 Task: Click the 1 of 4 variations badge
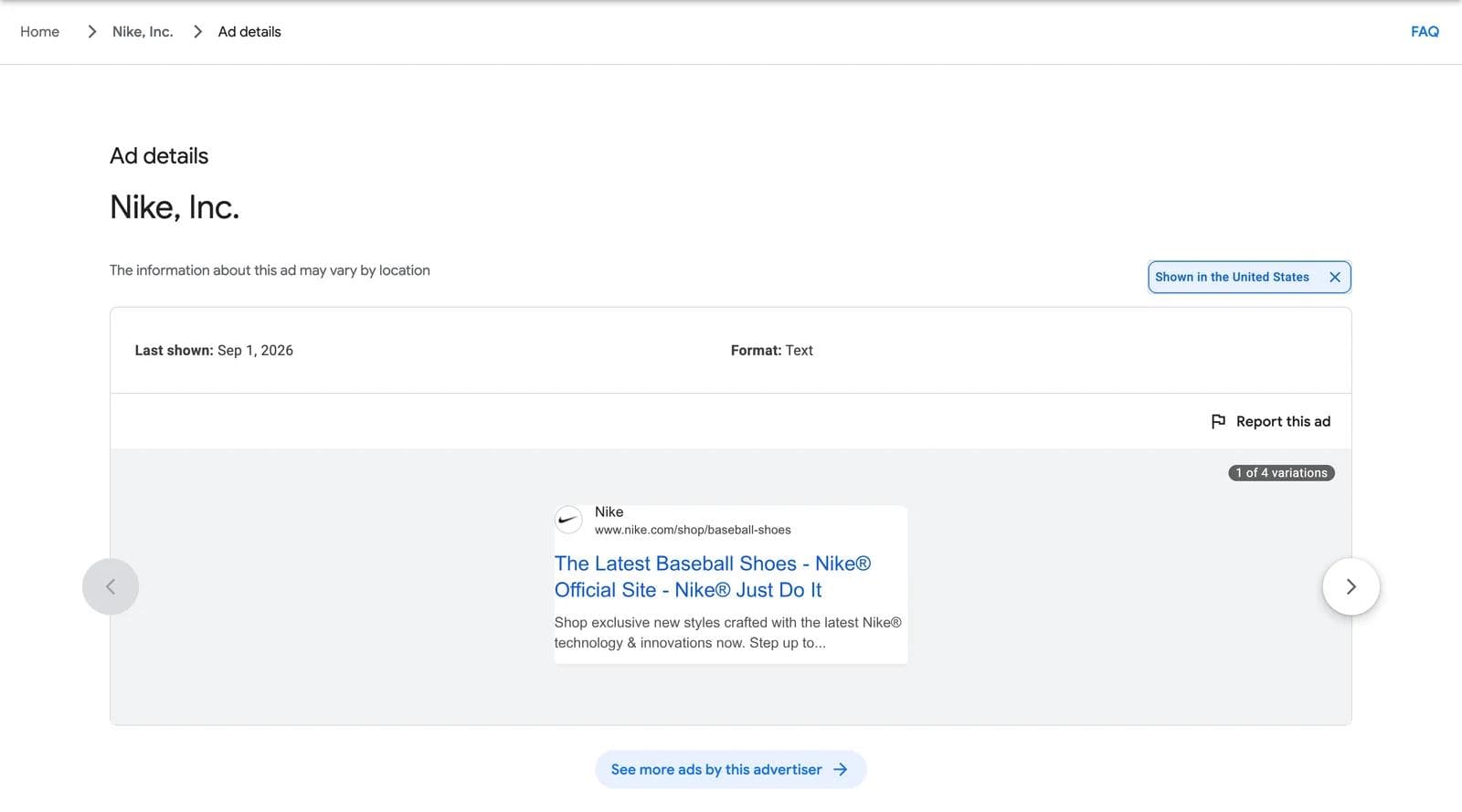(x=1281, y=472)
